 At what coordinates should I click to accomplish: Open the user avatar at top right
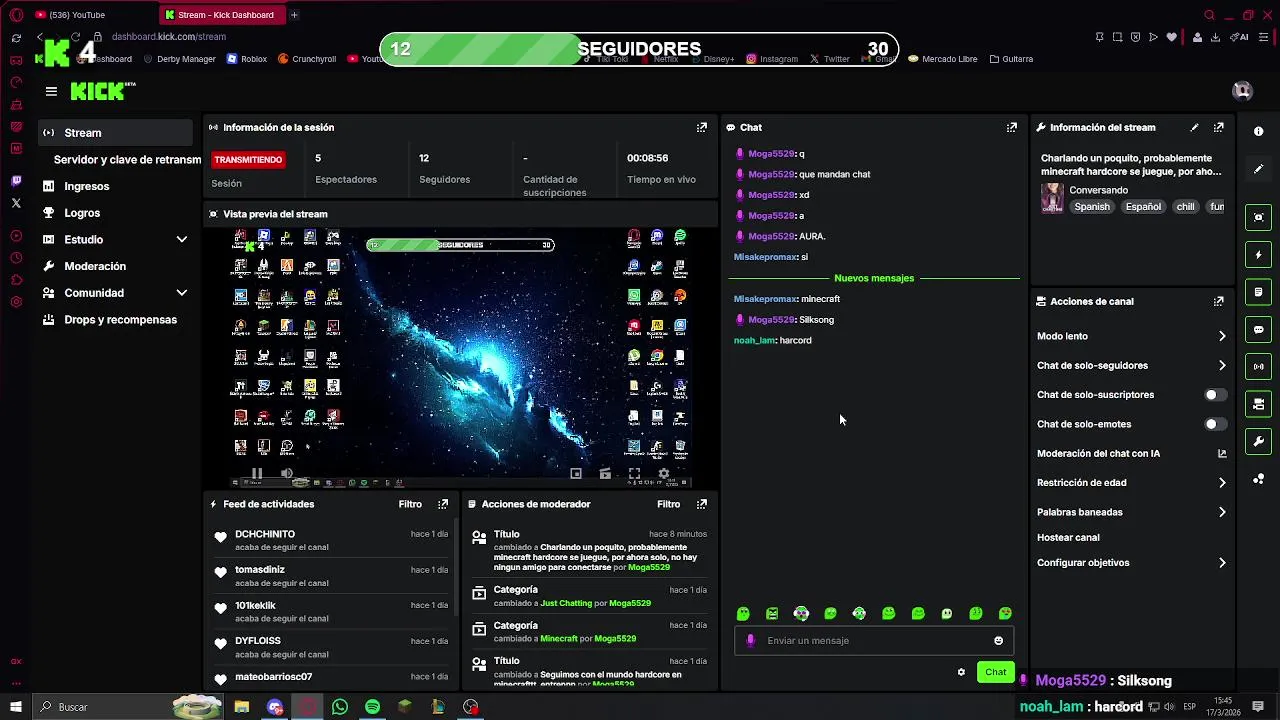click(x=1243, y=91)
